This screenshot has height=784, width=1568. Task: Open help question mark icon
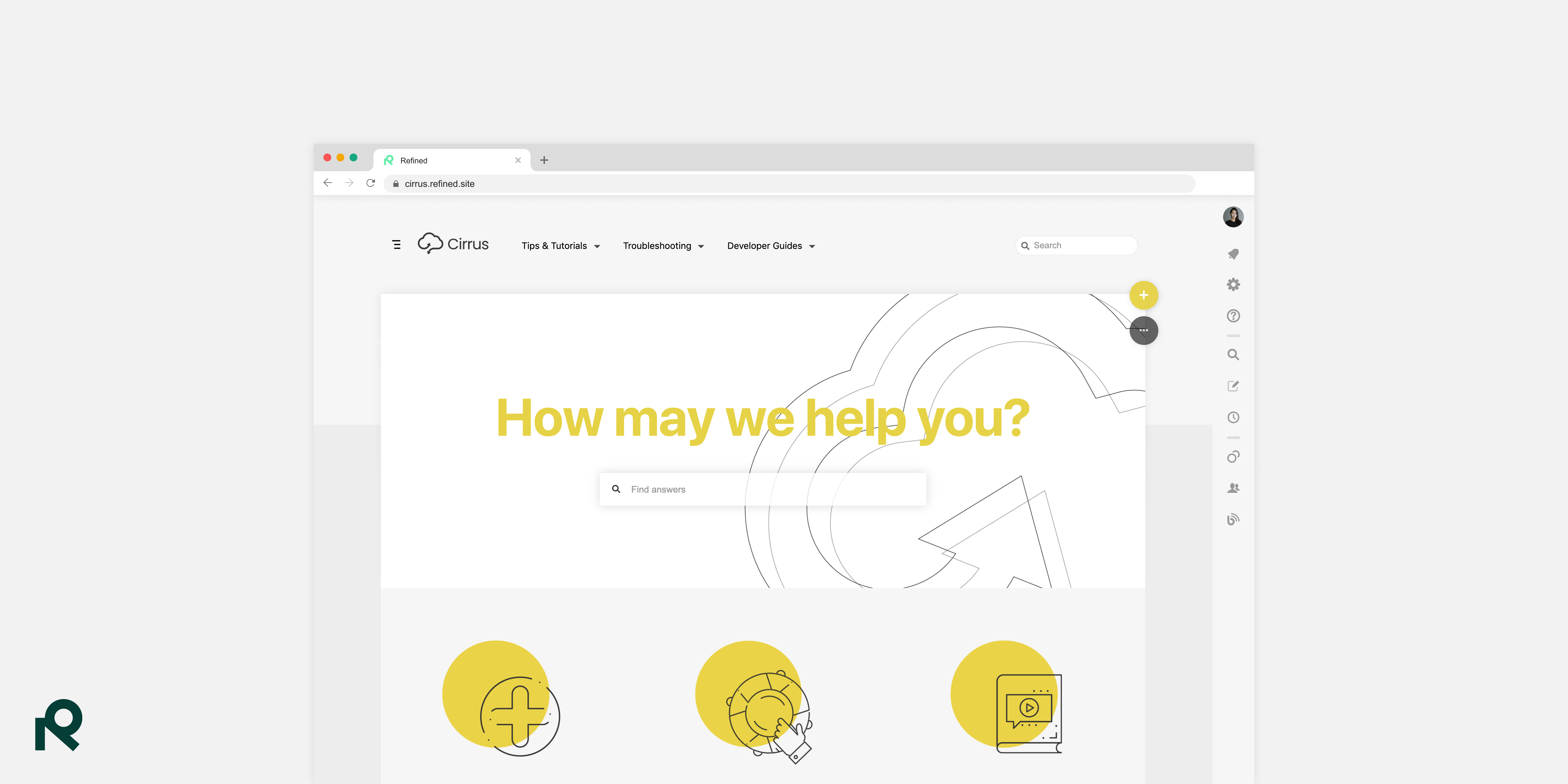pos(1233,316)
